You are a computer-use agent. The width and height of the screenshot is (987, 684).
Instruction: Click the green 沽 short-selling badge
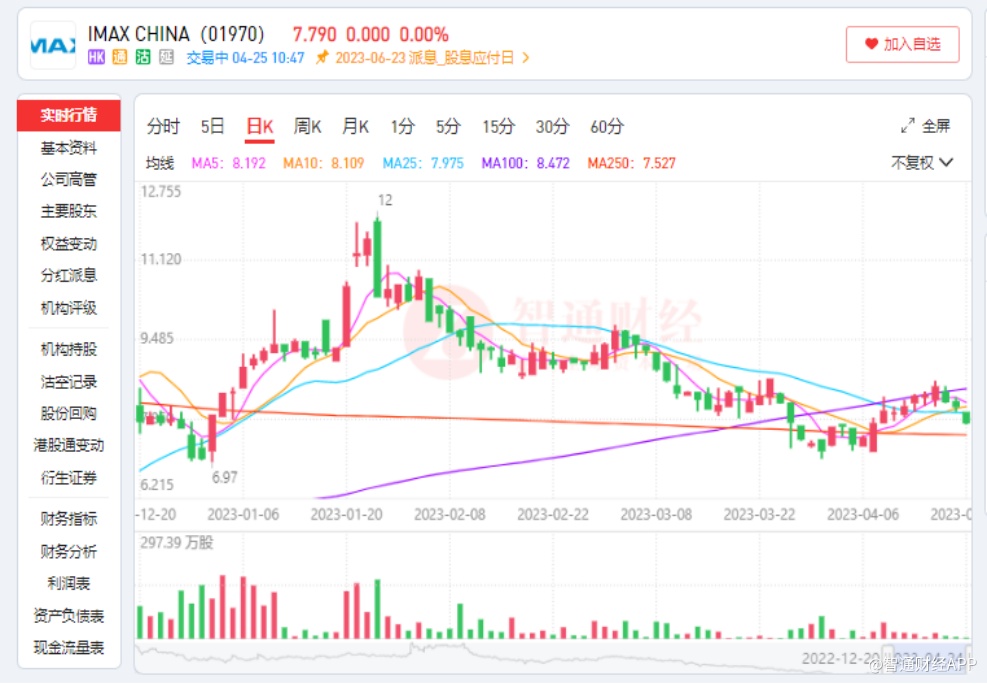[143, 58]
